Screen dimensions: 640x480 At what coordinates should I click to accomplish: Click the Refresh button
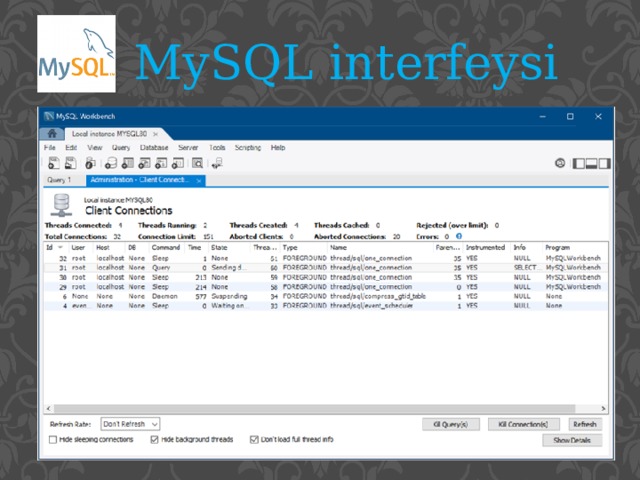point(585,424)
